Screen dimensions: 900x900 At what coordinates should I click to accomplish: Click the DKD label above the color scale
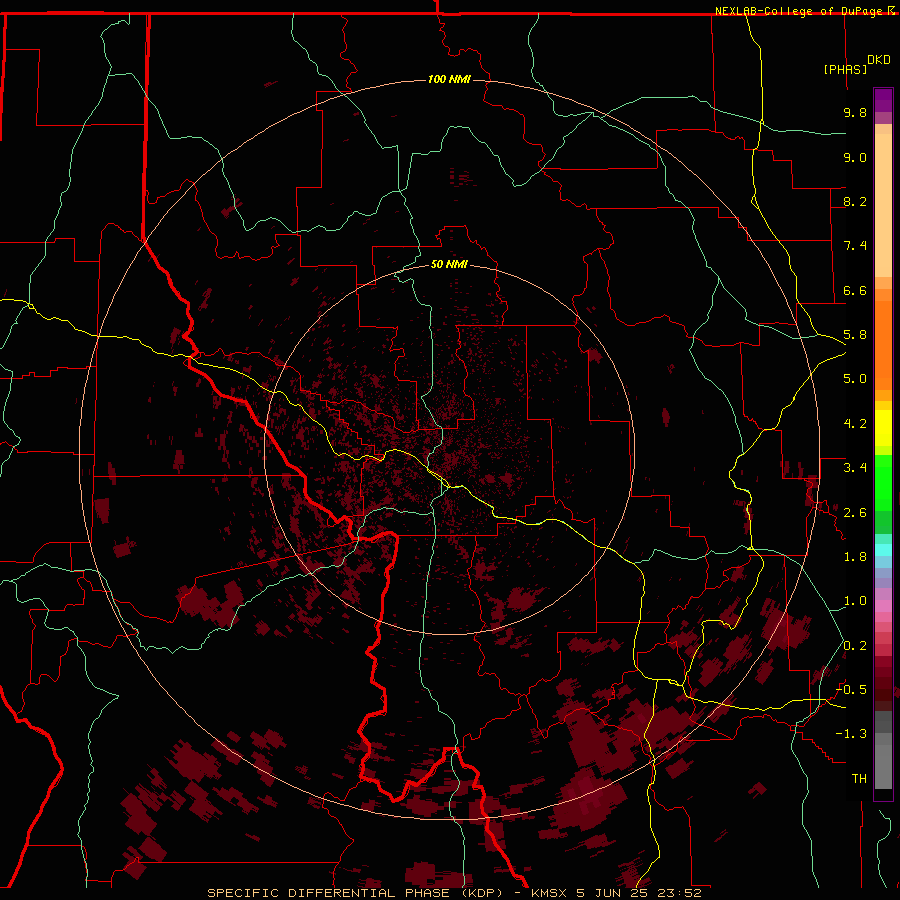tap(879, 60)
